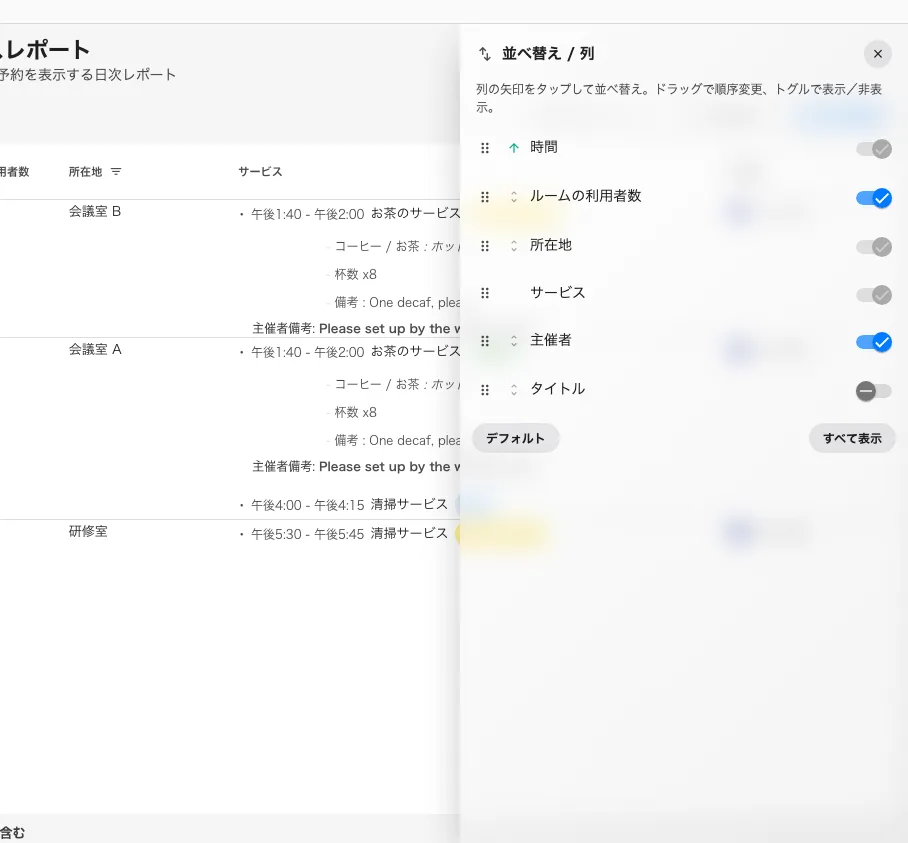This screenshot has height=843, width=908.
Task: Turn off the ルームの利用者数 column toggle
Action: tap(874, 198)
